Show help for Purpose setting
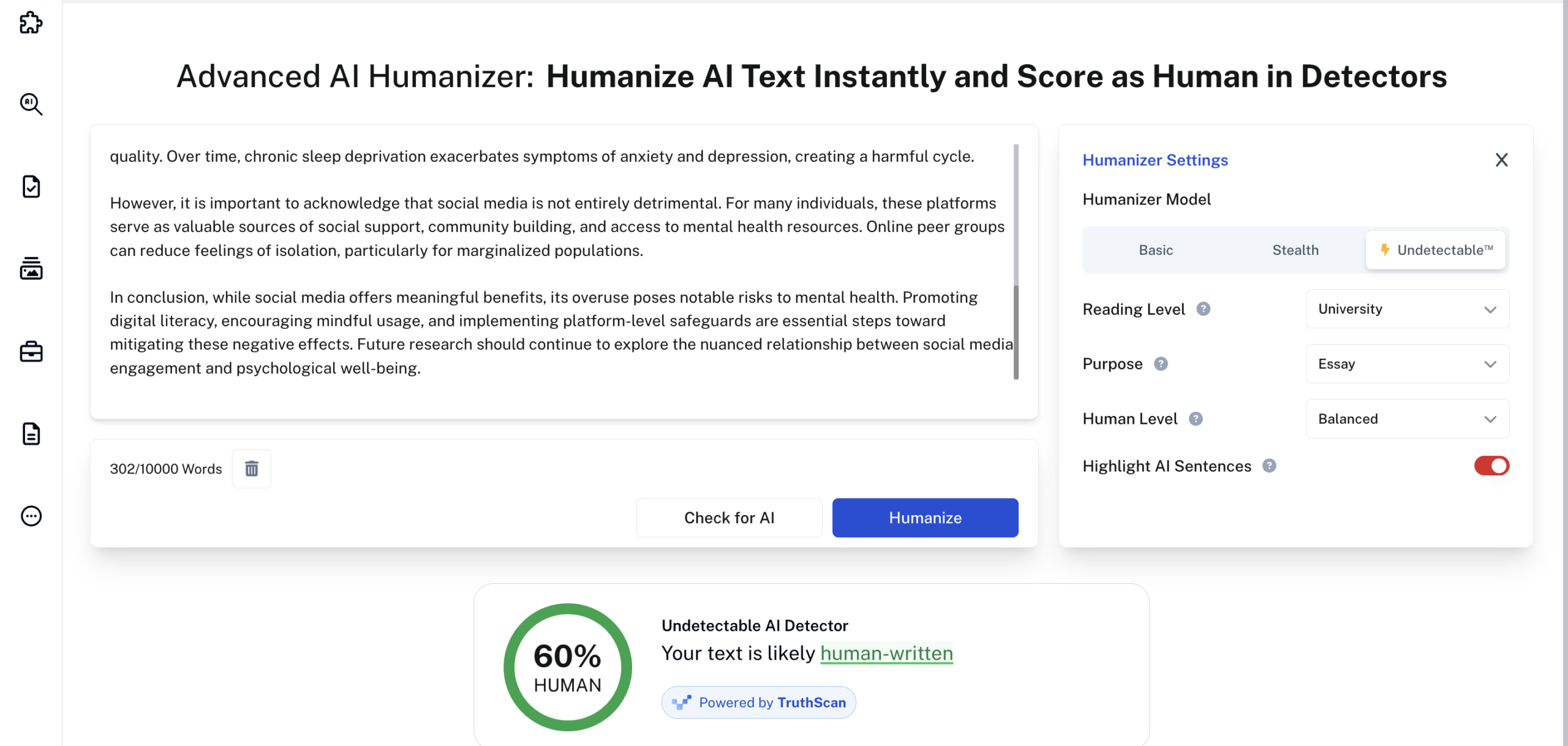Screen dimensions: 1568x746 1161,364
